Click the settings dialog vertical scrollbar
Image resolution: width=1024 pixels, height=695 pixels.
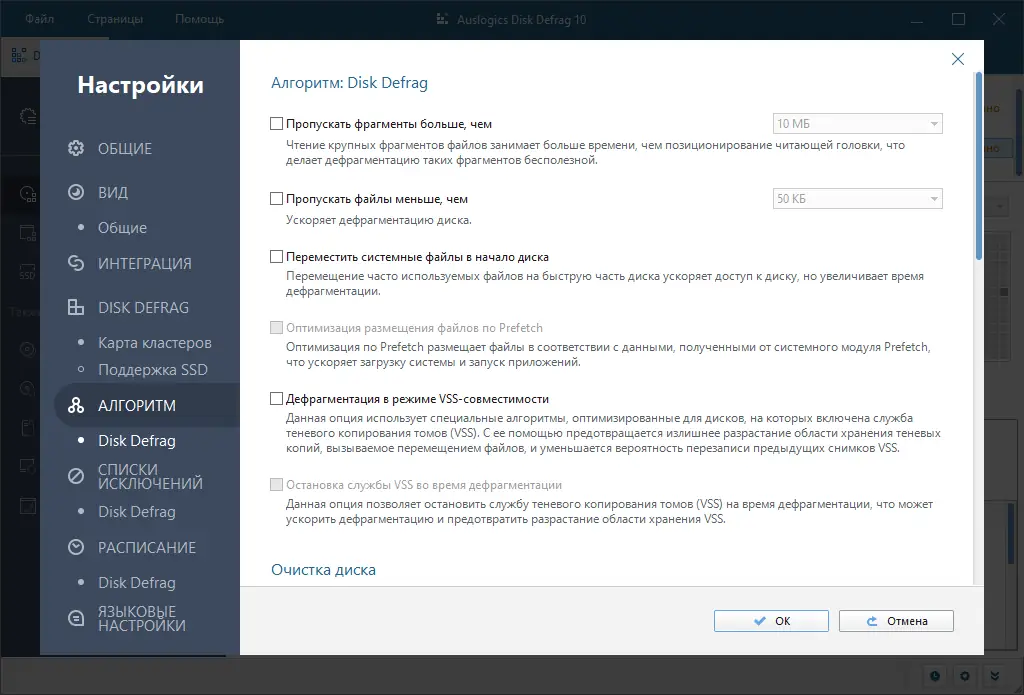(x=978, y=167)
